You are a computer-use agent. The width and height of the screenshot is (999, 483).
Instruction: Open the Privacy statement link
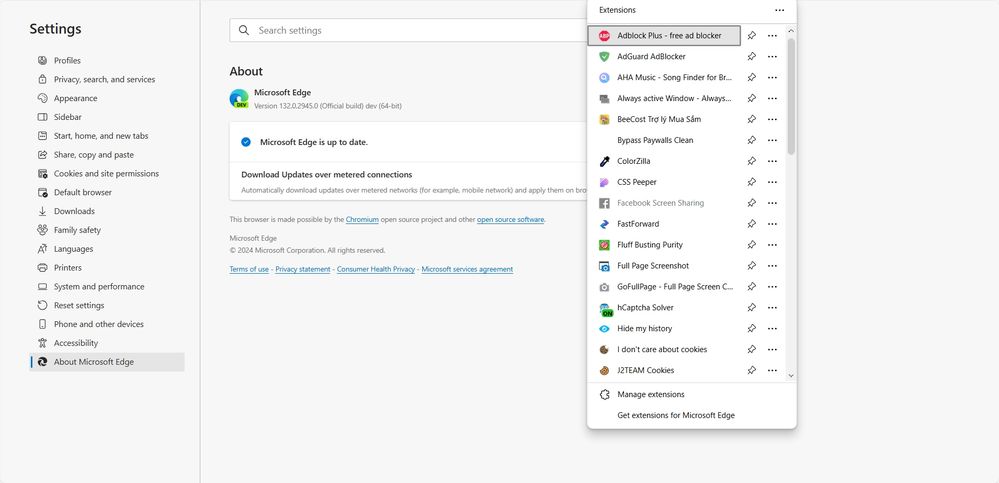[x=303, y=270]
